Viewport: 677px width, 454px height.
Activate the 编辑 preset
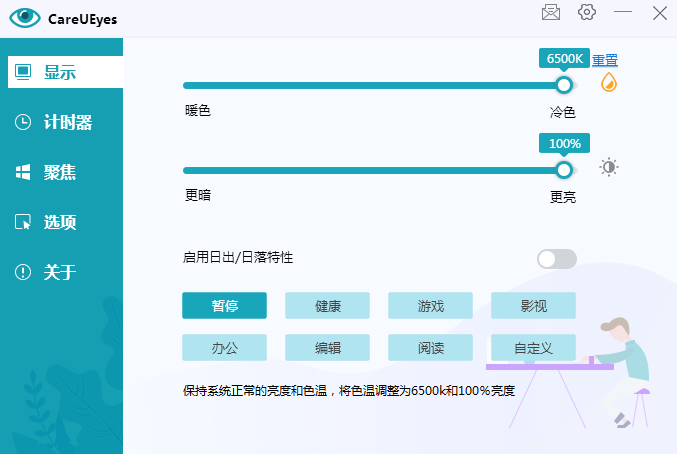tap(327, 347)
